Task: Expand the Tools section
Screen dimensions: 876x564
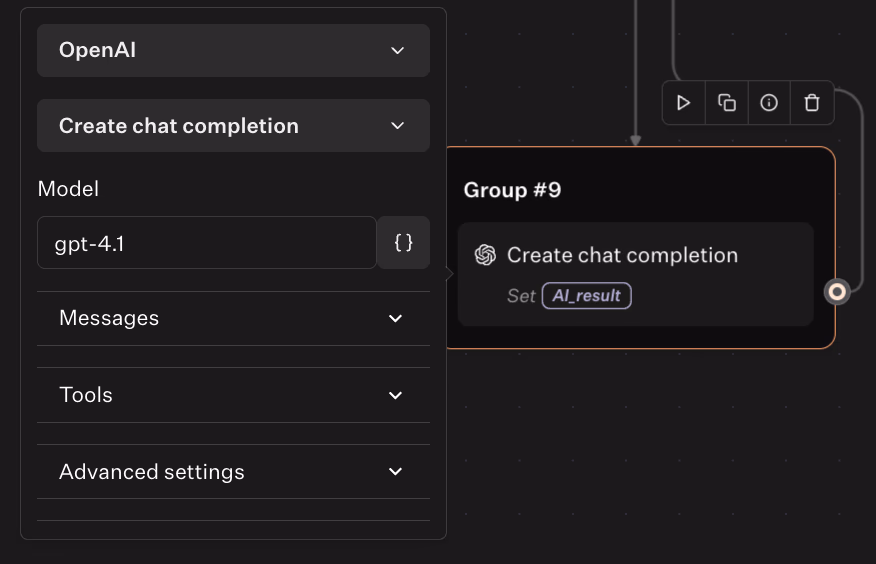Action: pos(234,395)
